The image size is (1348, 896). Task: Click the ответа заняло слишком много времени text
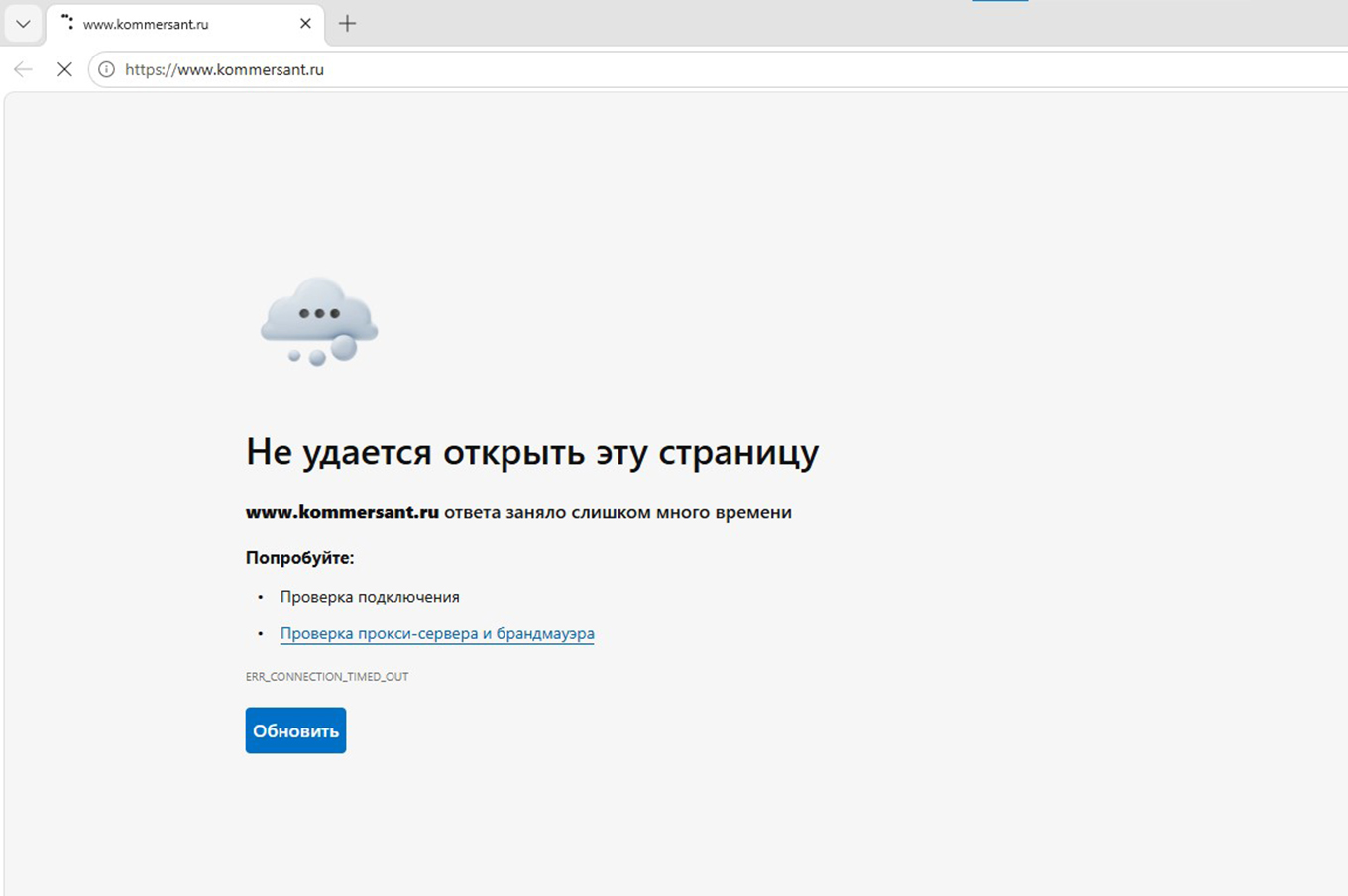tap(618, 512)
